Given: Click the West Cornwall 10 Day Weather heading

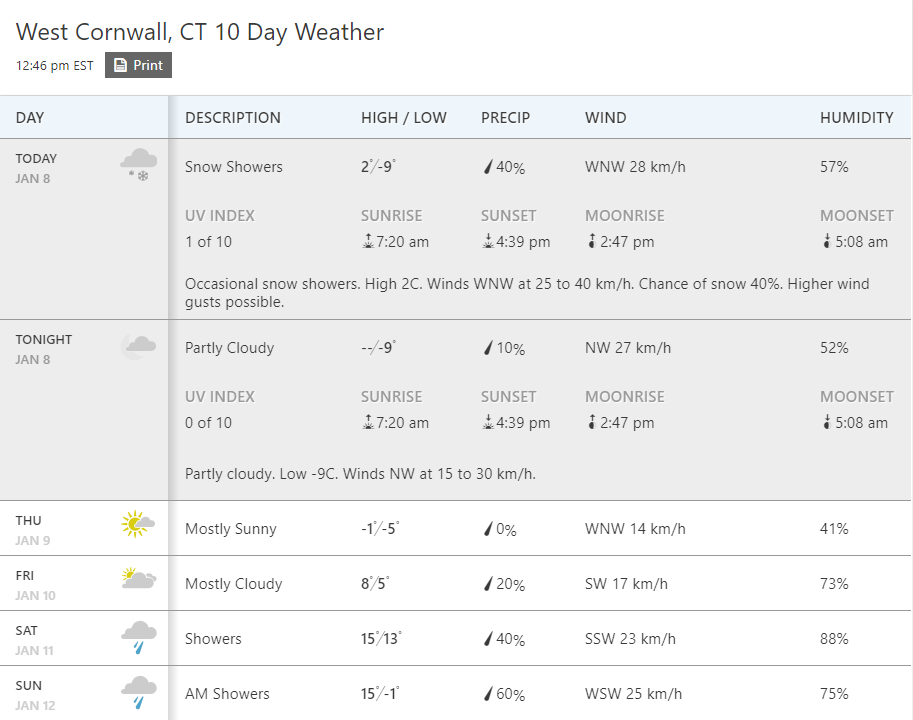Looking at the screenshot, I should [200, 32].
